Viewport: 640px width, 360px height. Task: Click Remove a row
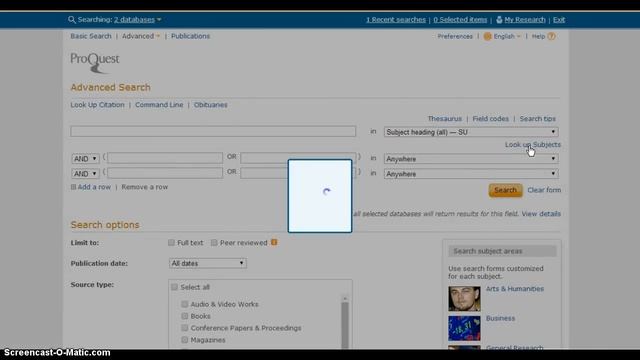coord(144,187)
